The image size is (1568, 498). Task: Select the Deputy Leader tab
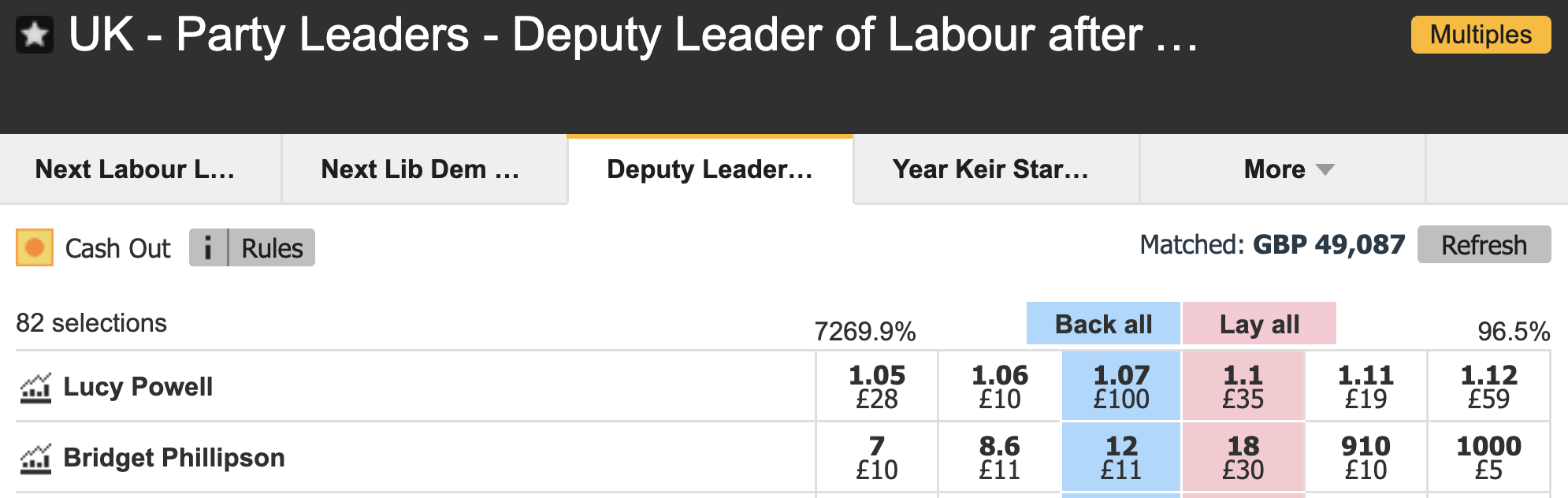coord(709,169)
